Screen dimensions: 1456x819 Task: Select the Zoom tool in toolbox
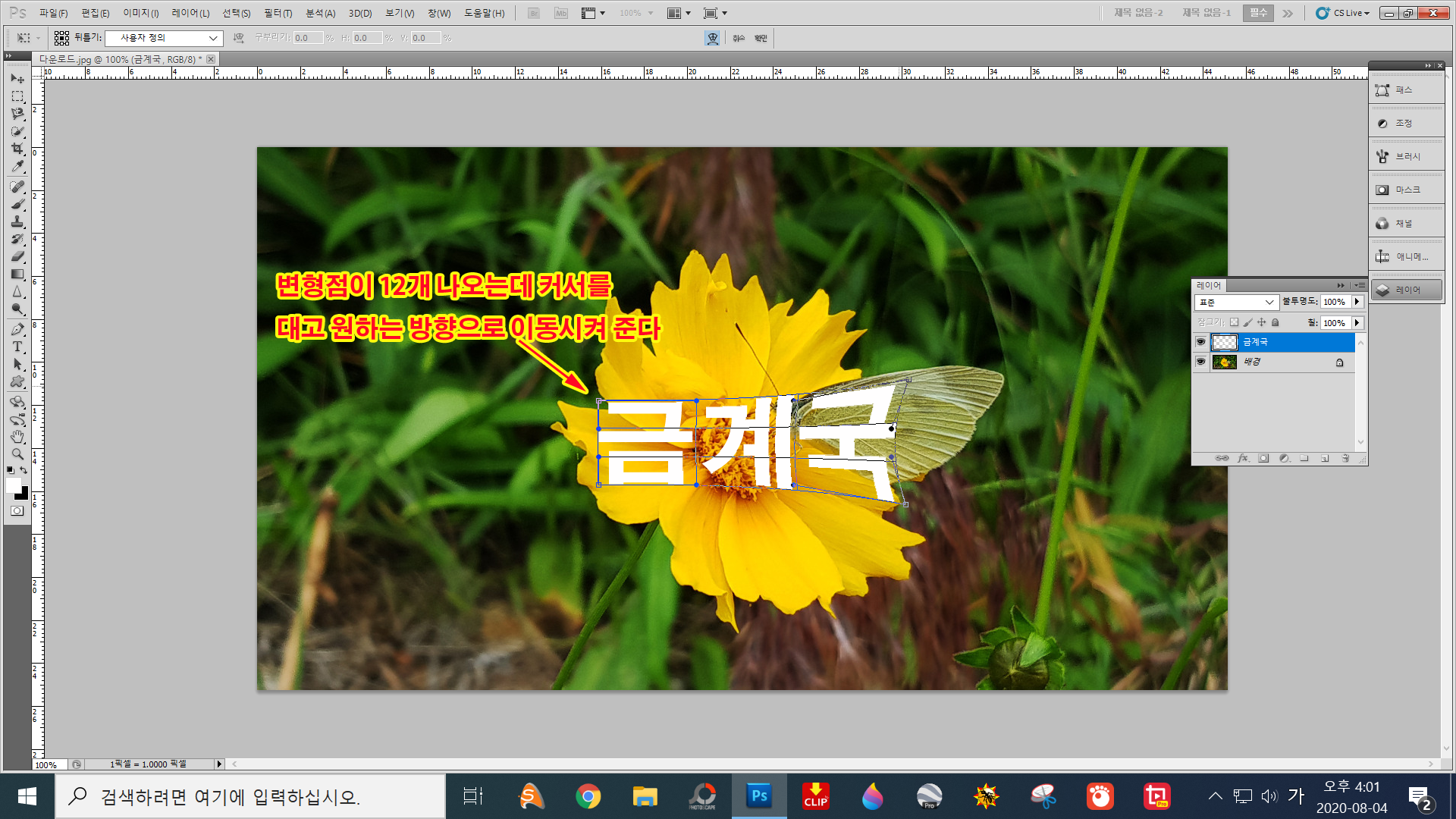tap(17, 454)
